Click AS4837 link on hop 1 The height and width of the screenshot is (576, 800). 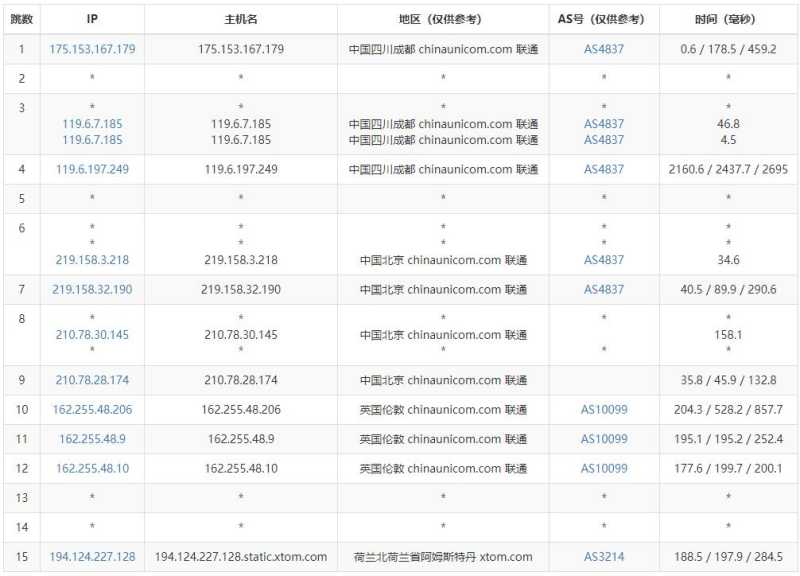click(x=604, y=48)
